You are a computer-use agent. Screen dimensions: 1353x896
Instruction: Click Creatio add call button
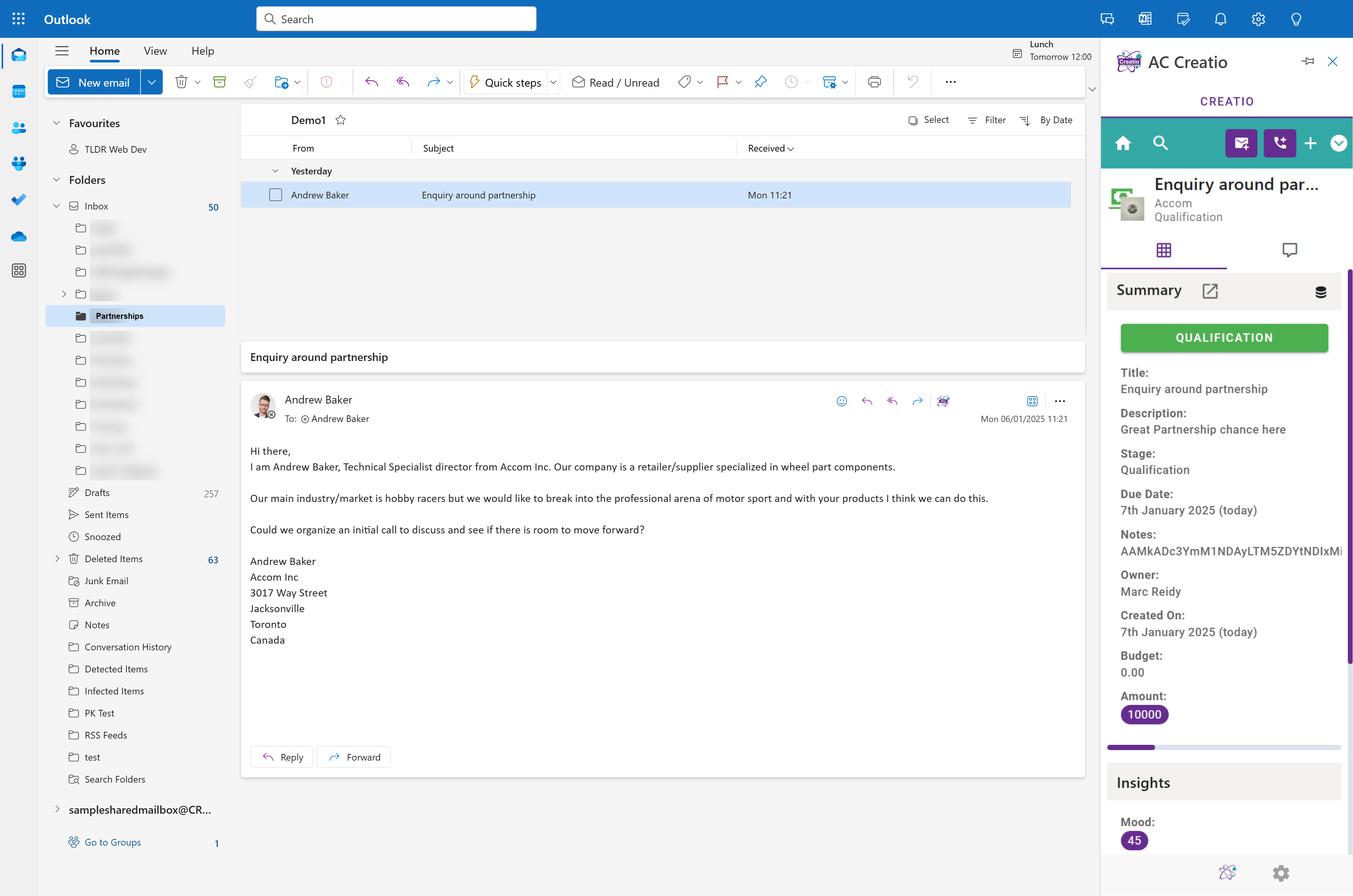(1280, 143)
